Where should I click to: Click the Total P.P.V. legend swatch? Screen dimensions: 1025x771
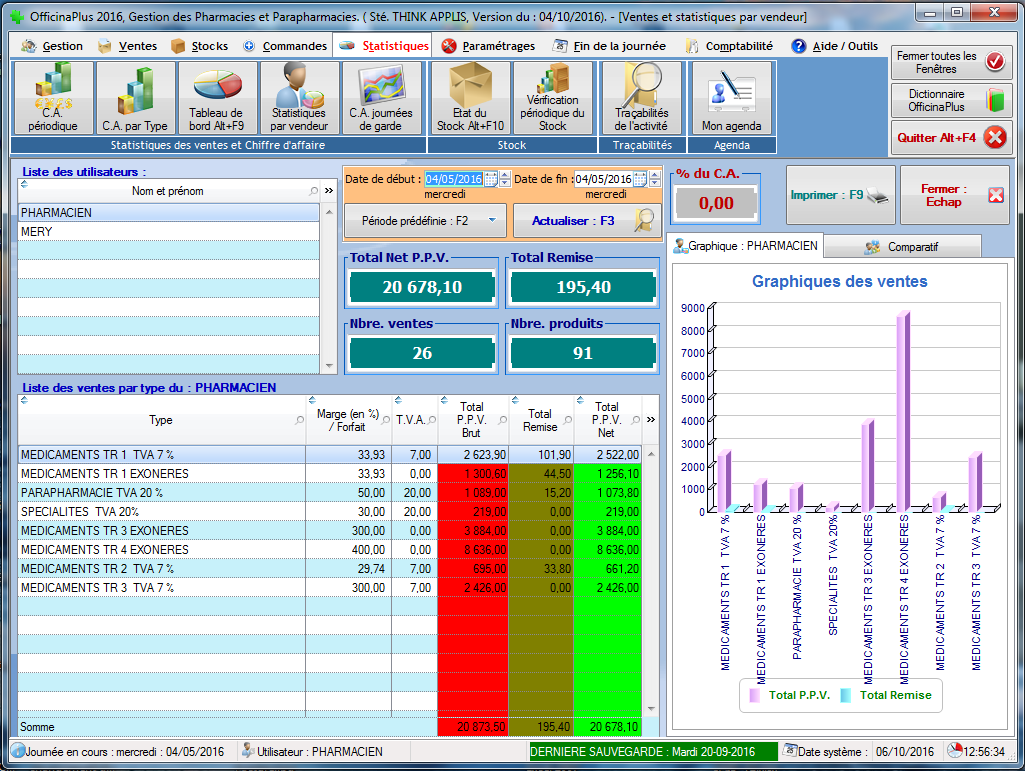(753, 695)
